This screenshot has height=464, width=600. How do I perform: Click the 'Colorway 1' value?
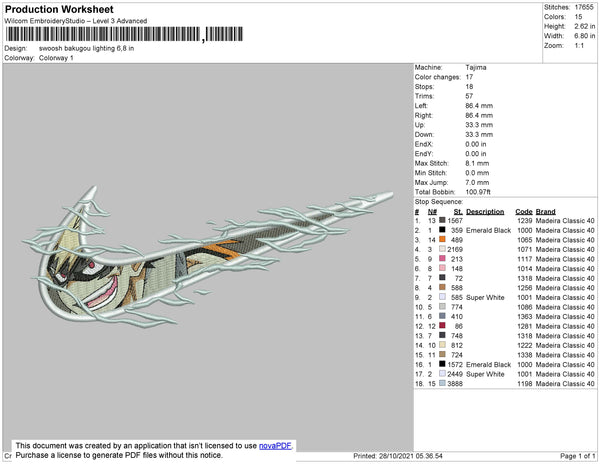56,58
